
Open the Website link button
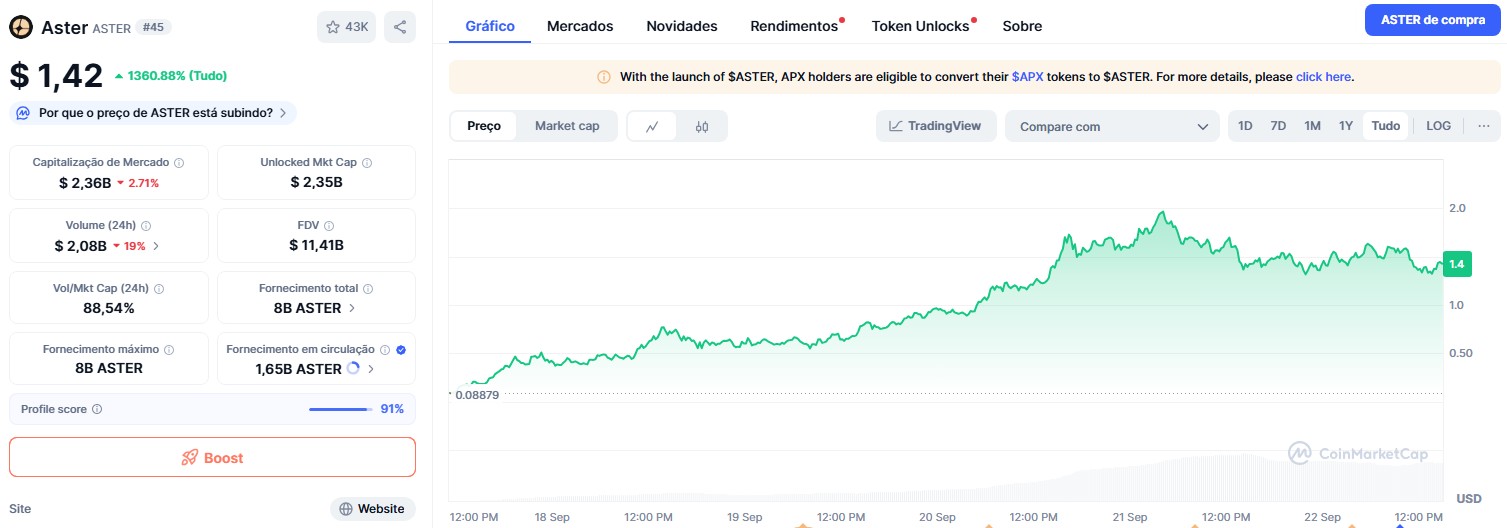click(x=372, y=509)
